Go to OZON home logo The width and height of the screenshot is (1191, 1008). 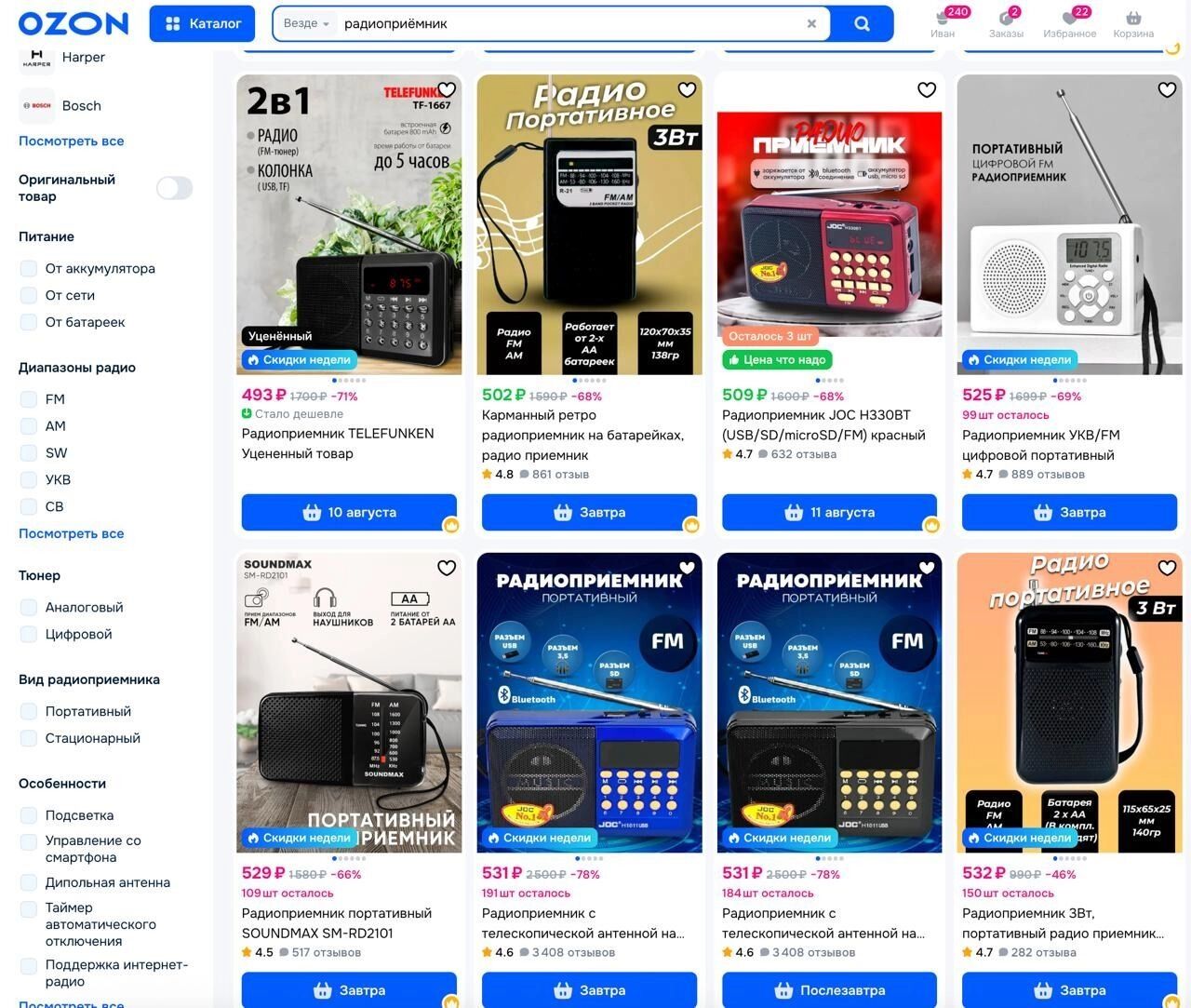[74, 23]
